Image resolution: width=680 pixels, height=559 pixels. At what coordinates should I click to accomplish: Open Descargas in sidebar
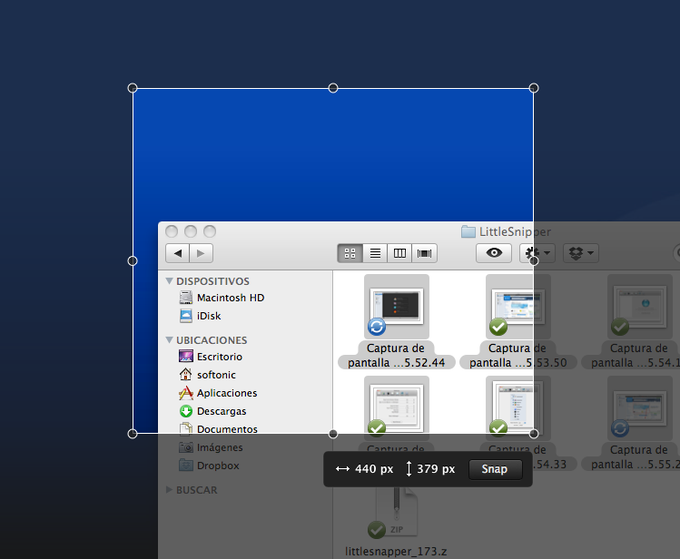point(212,411)
